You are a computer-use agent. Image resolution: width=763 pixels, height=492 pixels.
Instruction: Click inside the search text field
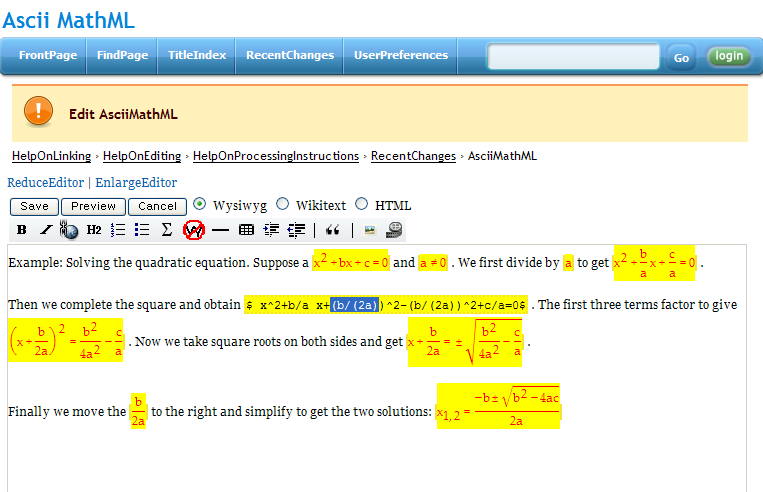[573, 57]
